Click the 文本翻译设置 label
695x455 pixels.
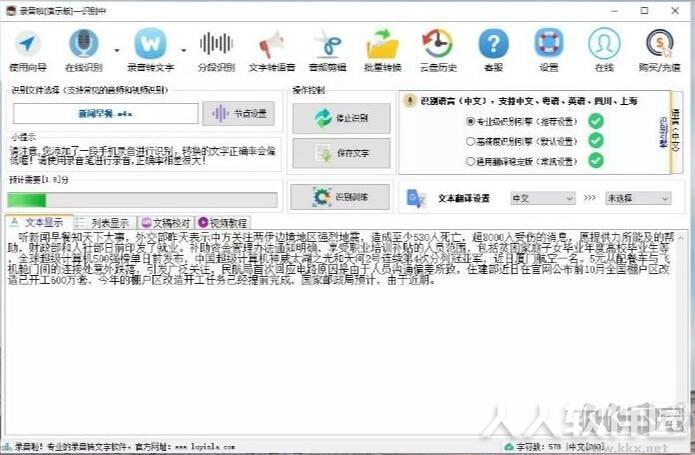click(x=464, y=198)
